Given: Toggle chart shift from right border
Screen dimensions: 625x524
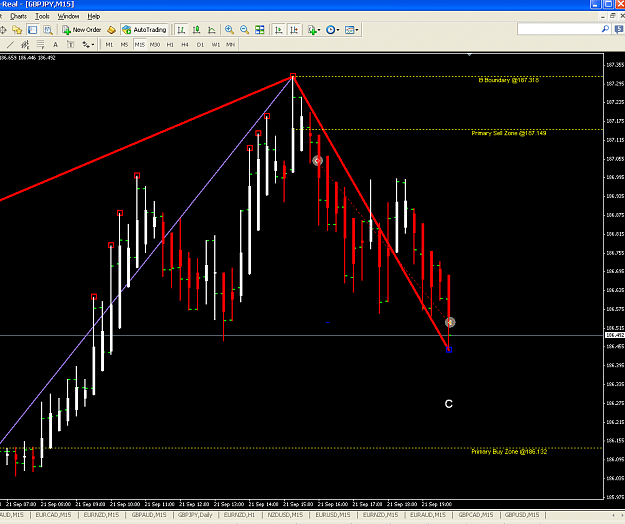Looking at the screenshot, I should (294, 30).
